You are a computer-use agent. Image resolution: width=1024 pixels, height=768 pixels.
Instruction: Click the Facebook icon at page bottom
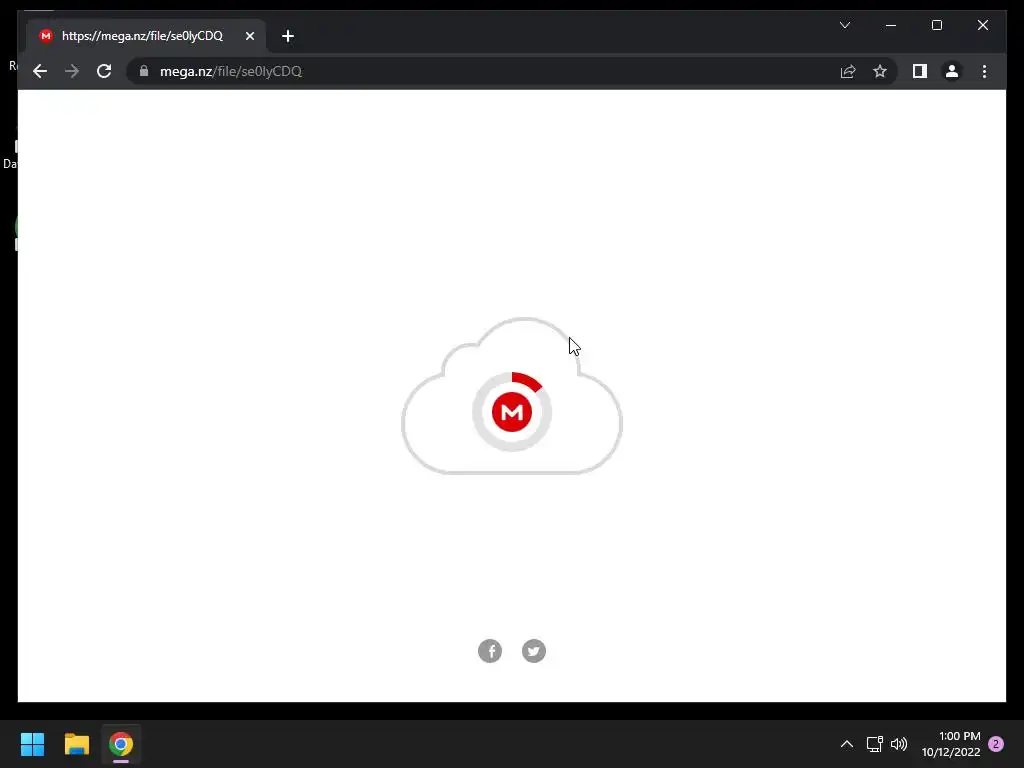click(x=490, y=651)
